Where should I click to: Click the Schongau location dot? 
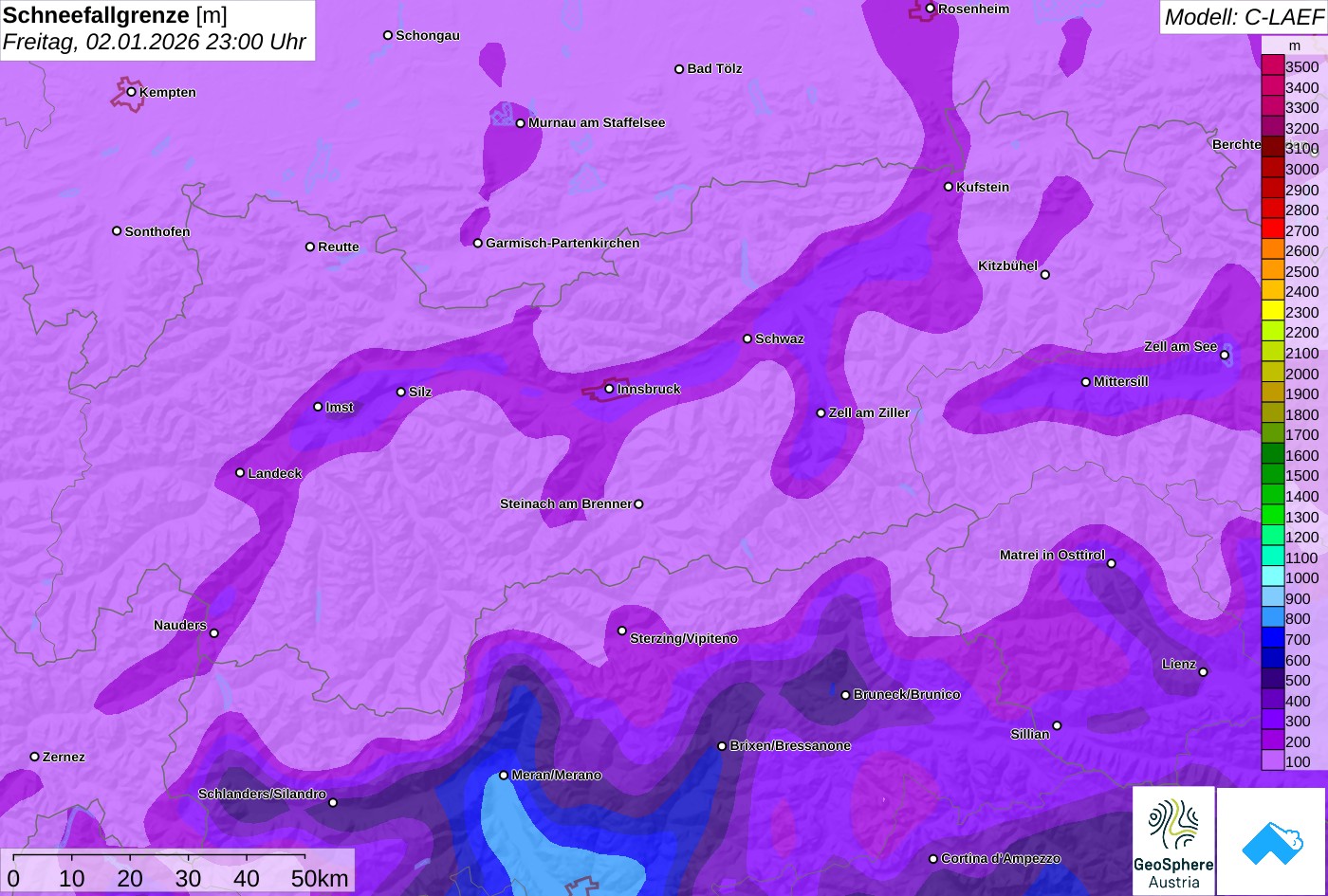point(388,35)
